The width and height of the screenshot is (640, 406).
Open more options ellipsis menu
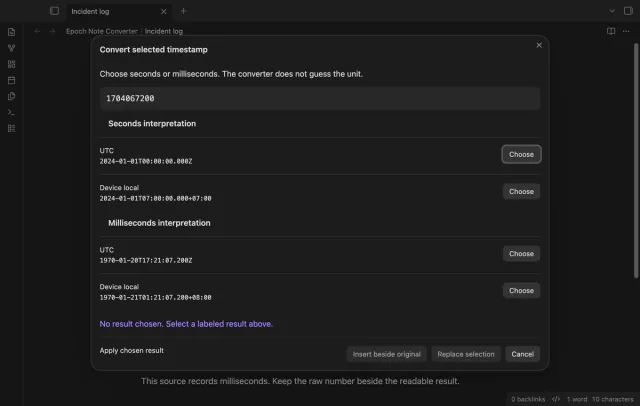(626, 31)
